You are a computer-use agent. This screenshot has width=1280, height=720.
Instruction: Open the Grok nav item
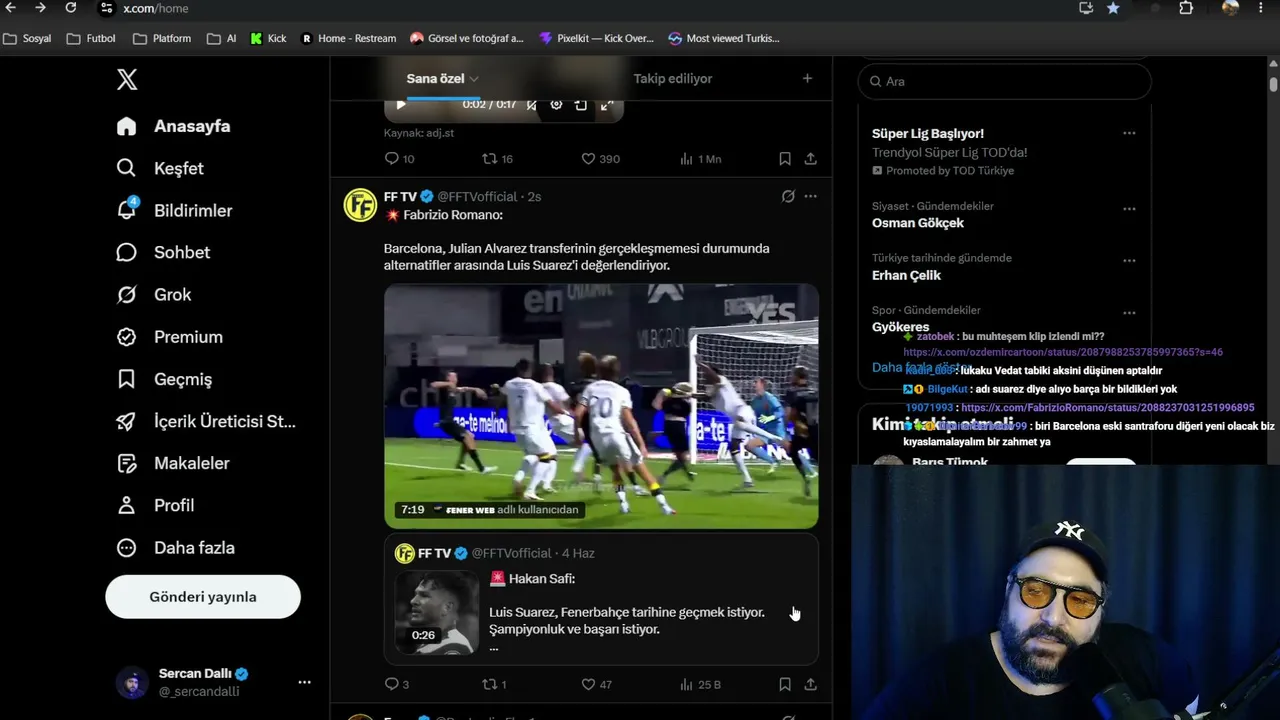coord(154,295)
